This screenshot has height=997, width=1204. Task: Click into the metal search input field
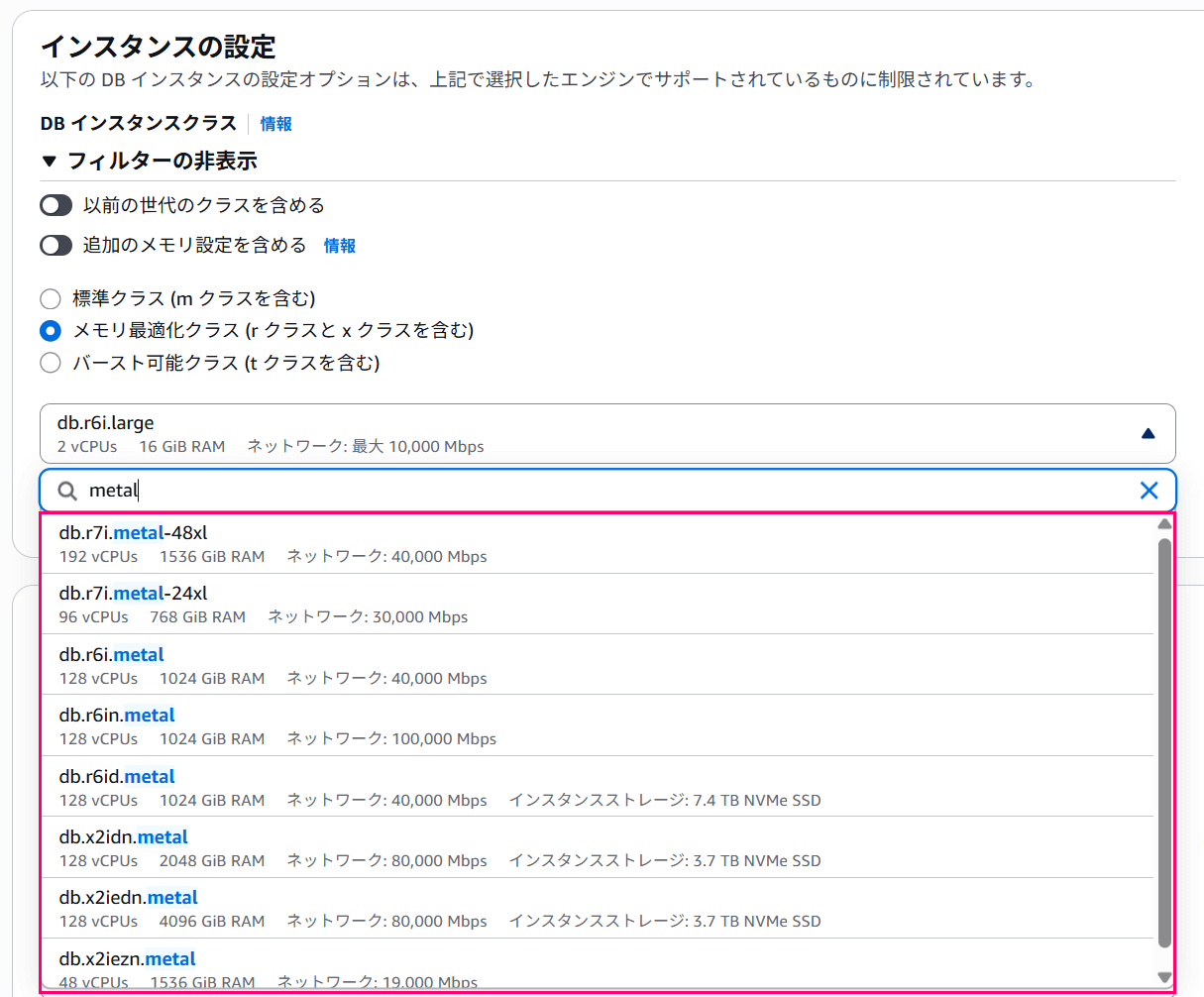[x=607, y=490]
